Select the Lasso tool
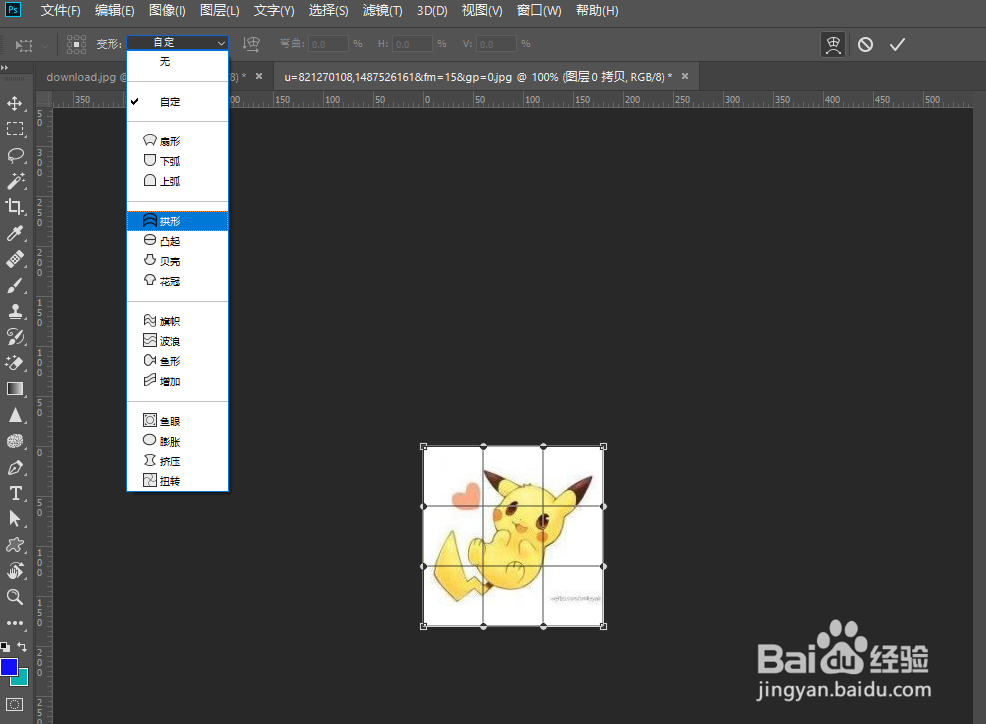The height and width of the screenshot is (724, 986). pyautogui.click(x=15, y=155)
